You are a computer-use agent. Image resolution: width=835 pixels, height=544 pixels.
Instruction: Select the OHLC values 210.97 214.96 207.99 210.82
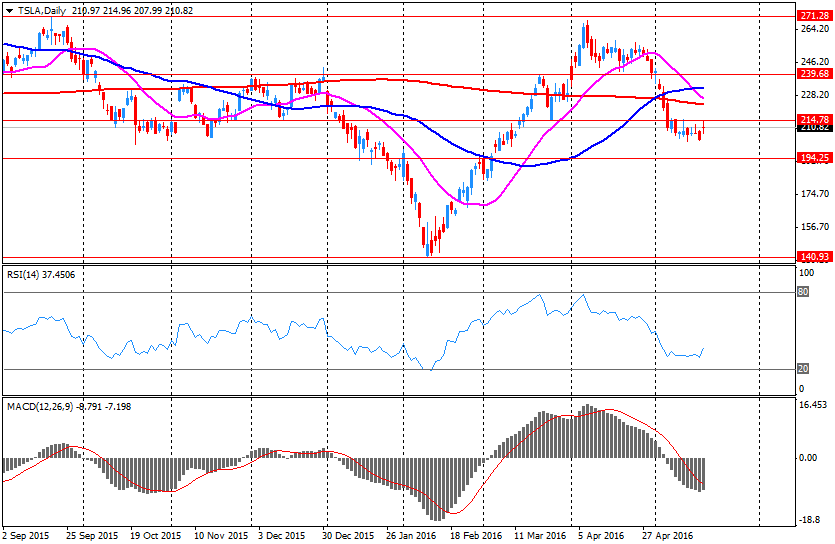[131, 11]
